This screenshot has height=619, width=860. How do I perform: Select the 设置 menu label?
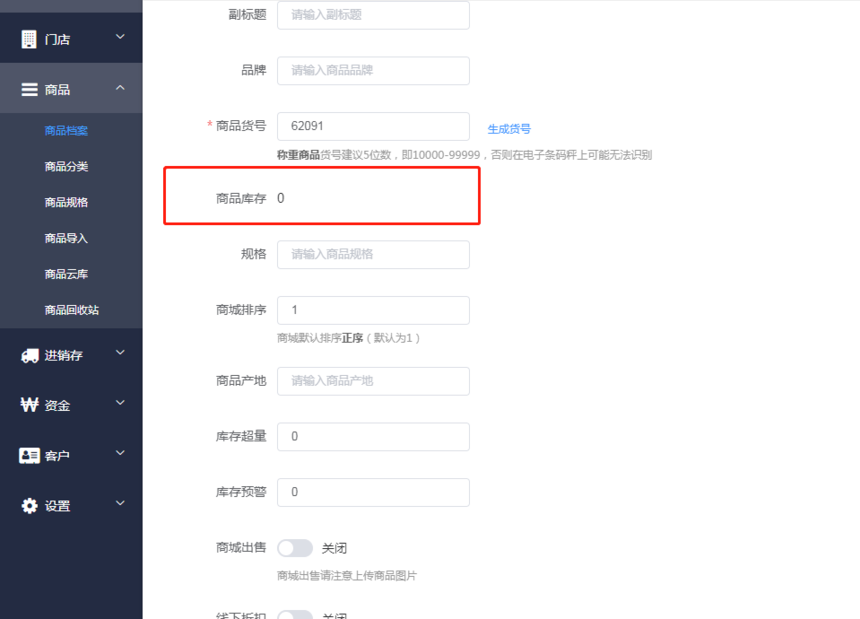tap(57, 506)
